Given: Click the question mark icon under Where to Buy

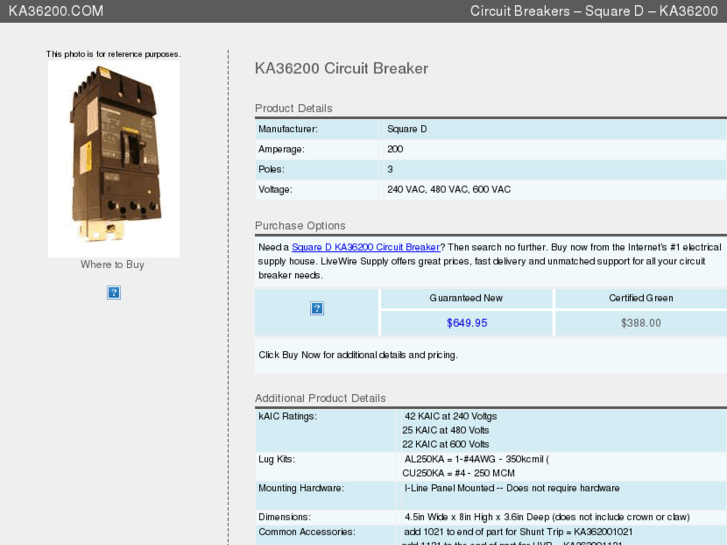Looking at the screenshot, I should point(114,293).
